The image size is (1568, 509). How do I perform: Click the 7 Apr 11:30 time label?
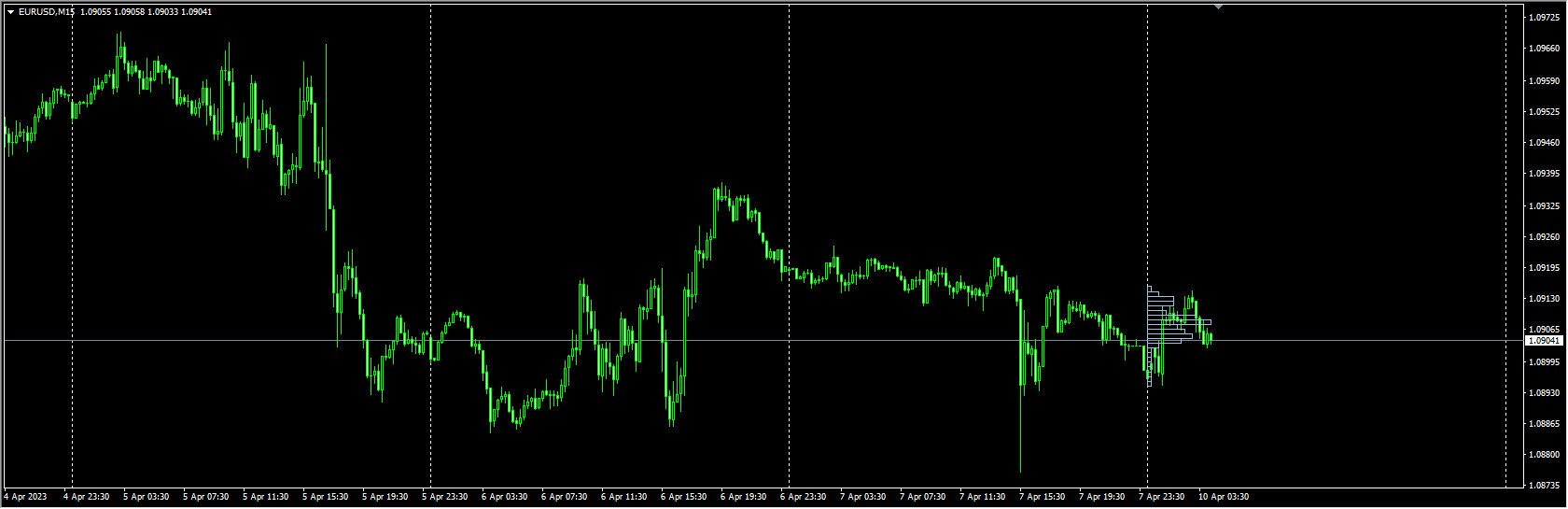983,497
